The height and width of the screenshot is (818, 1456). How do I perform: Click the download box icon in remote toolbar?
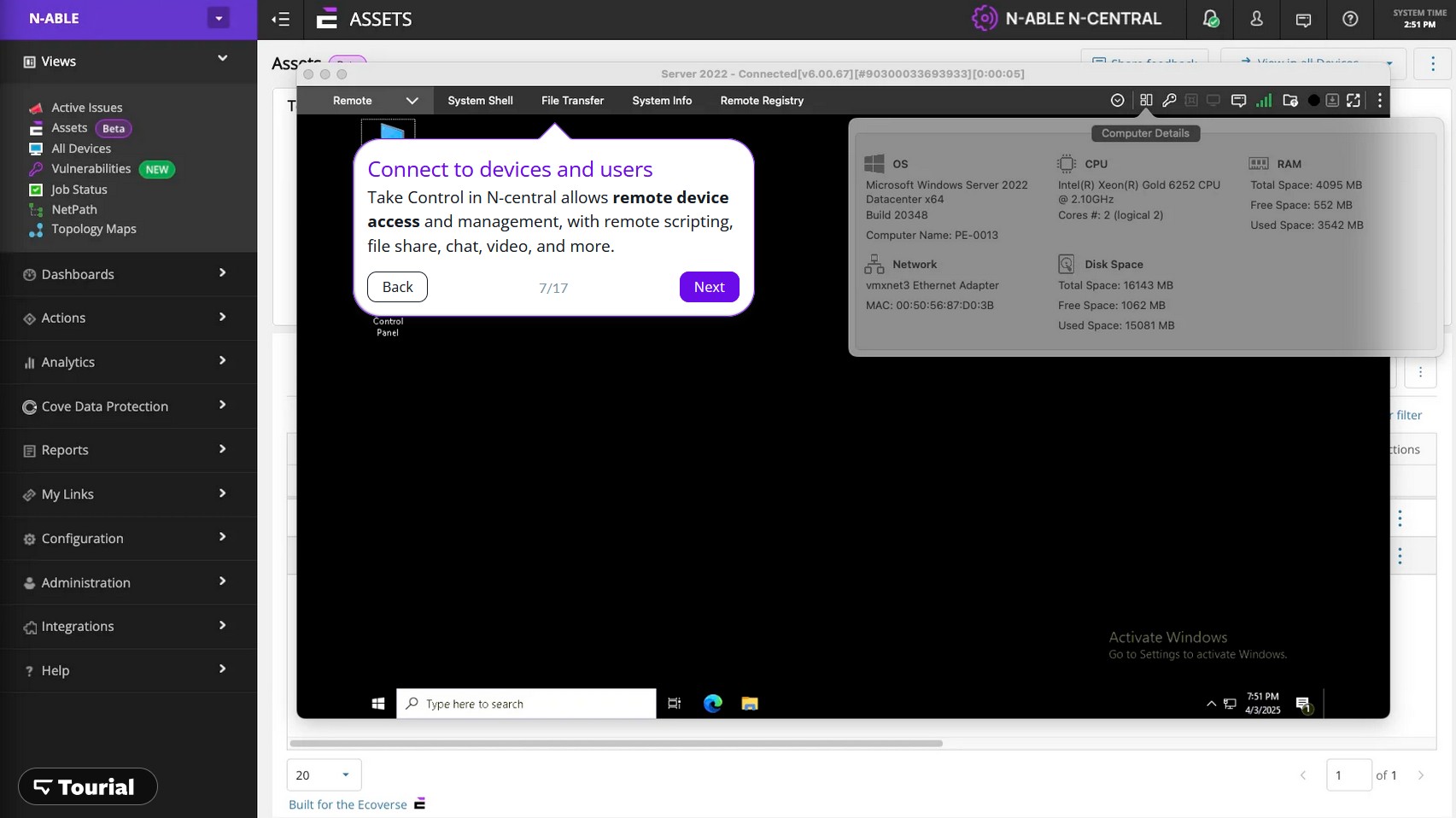click(1332, 101)
